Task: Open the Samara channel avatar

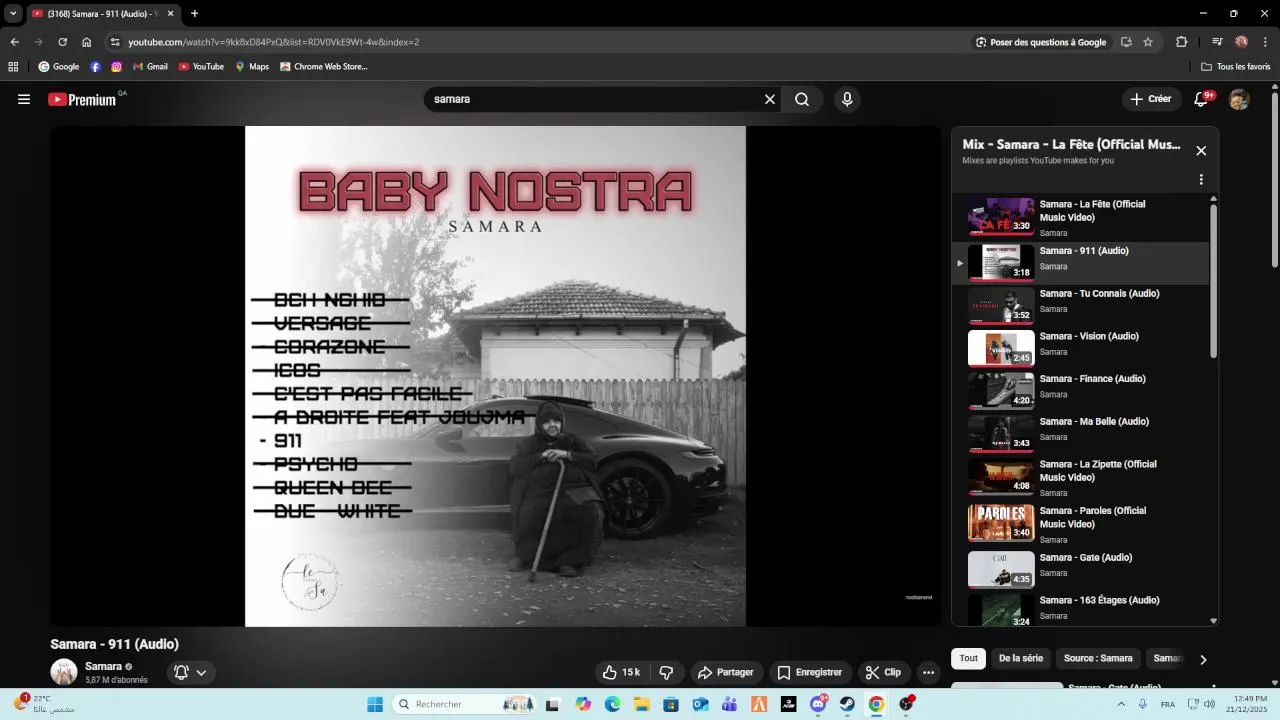Action: [64, 672]
